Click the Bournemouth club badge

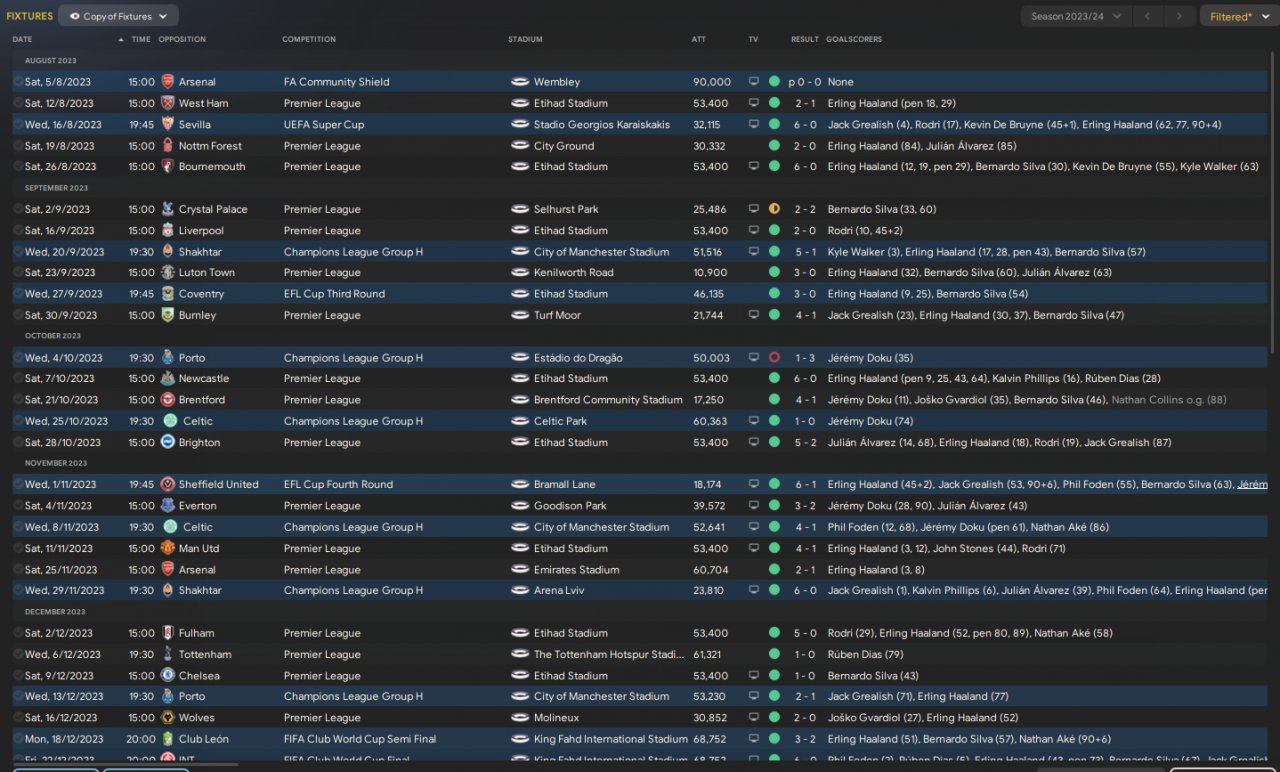point(168,167)
